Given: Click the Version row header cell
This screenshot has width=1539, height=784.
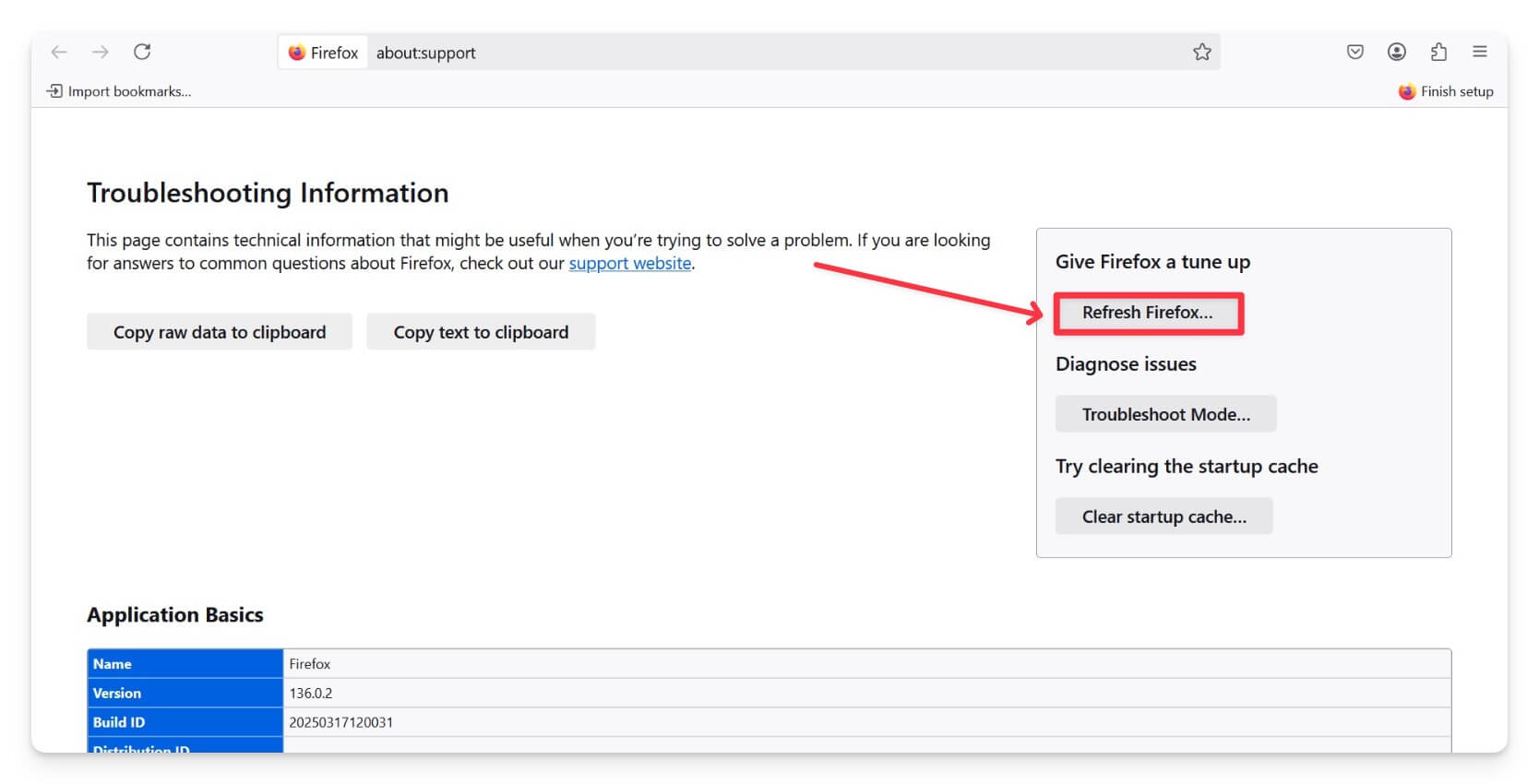Looking at the screenshot, I should pyautogui.click(x=185, y=694).
